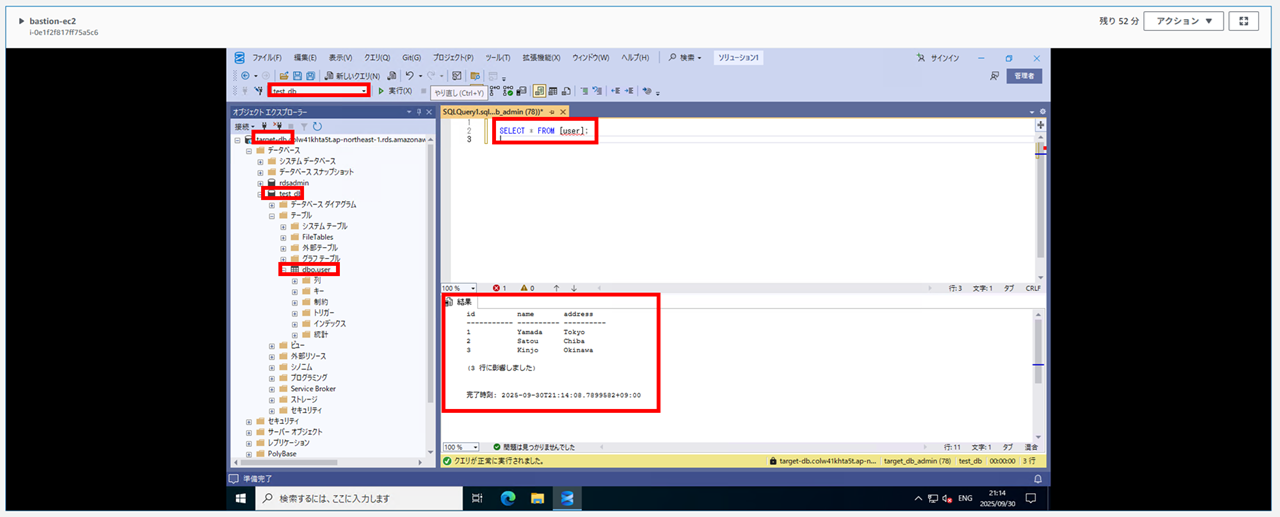Click the Comment out selected lines icon
Image resolution: width=1280 pixels, height=517 pixels.
[x=584, y=91]
